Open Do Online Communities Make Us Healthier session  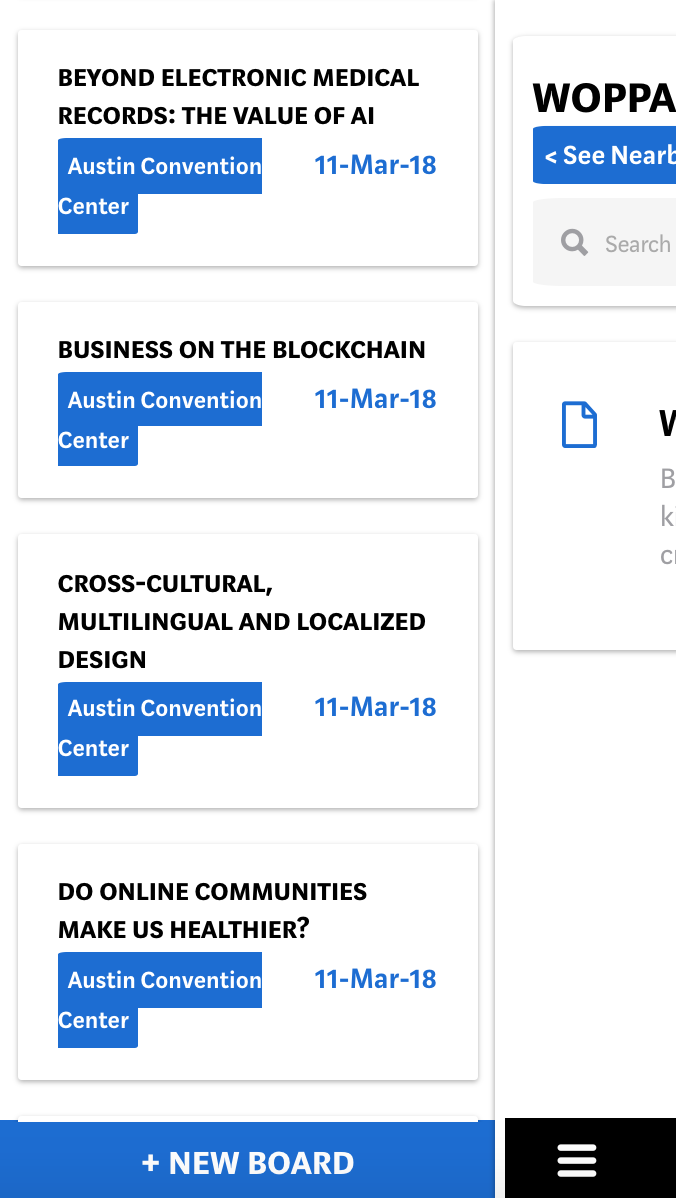[x=212, y=911]
